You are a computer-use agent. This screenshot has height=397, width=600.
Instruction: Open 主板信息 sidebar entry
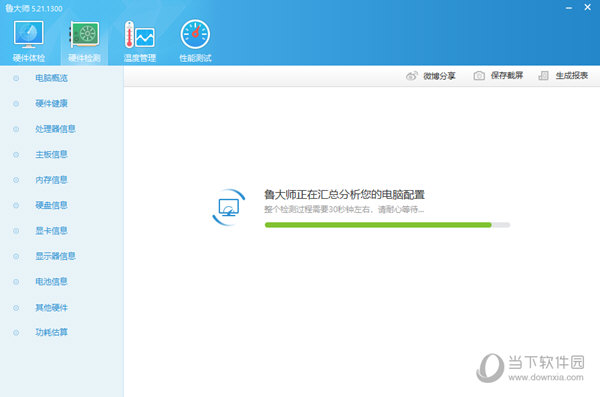(51, 154)
